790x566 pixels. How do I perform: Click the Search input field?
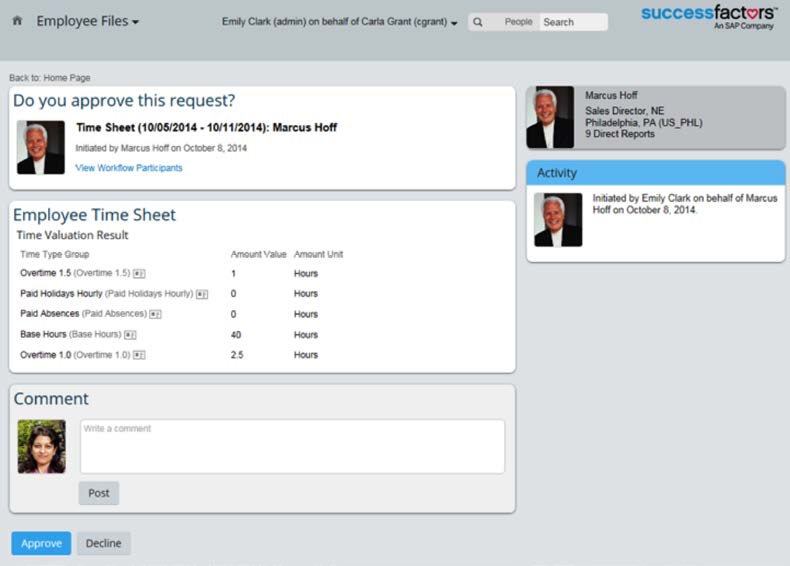(573, 22)
